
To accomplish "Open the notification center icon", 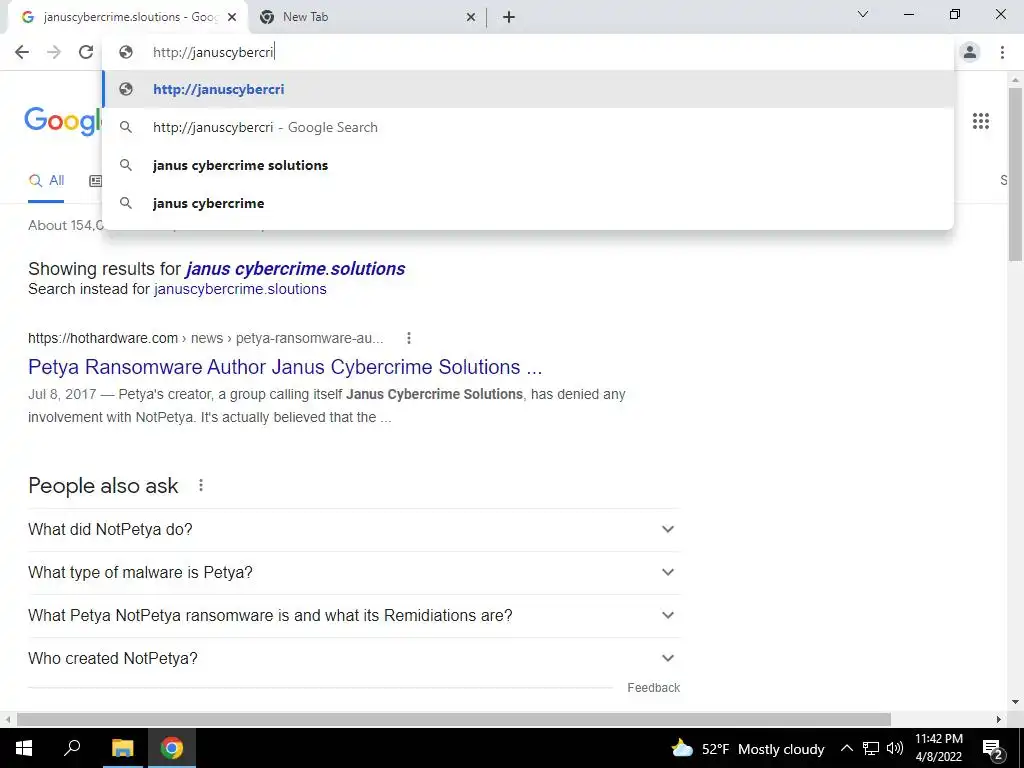I will pyautogui.click(x=993, y=748).
